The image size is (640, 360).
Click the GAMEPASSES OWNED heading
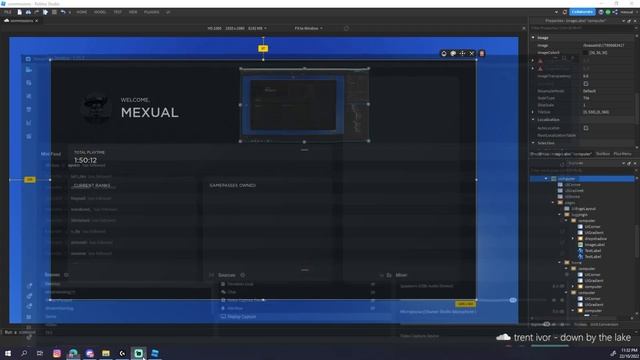[x=233, y=185]
